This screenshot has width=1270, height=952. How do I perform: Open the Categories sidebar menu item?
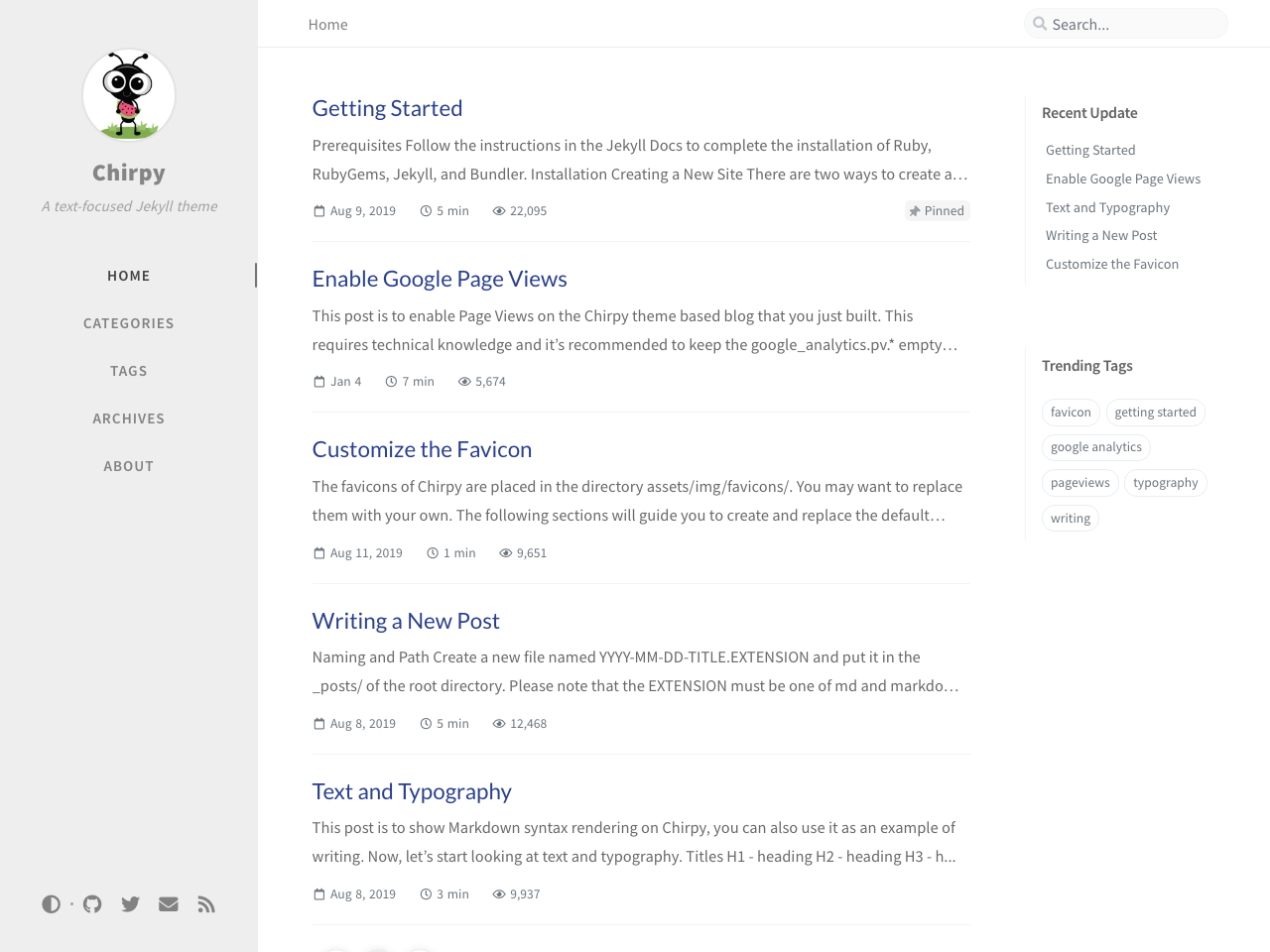tap(129, 323)
